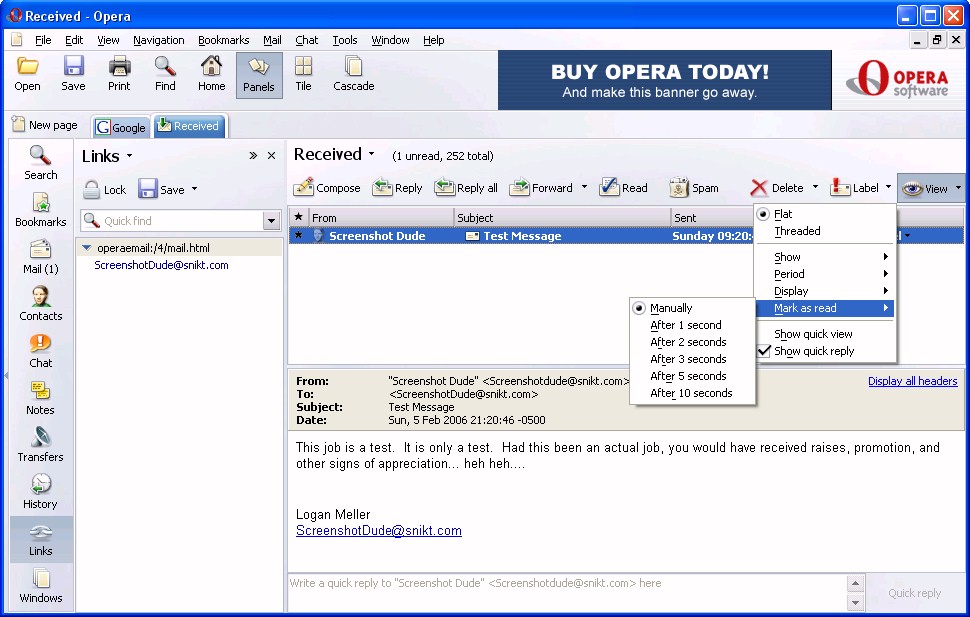970x617 pixels.
Task: Select the Threaded view option
Action: click(x=797, y=231)
